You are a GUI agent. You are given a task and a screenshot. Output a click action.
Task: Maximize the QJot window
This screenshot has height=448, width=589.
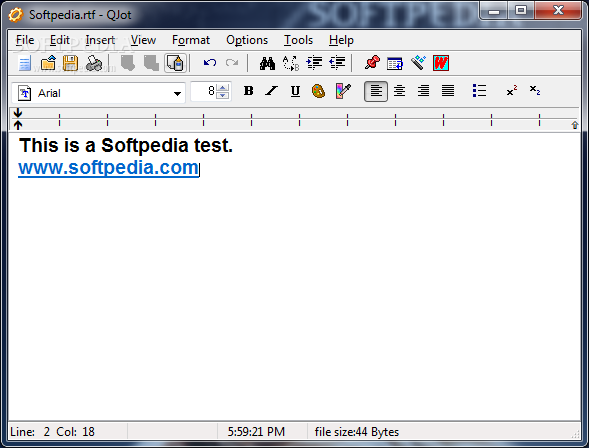pos(521,11)
